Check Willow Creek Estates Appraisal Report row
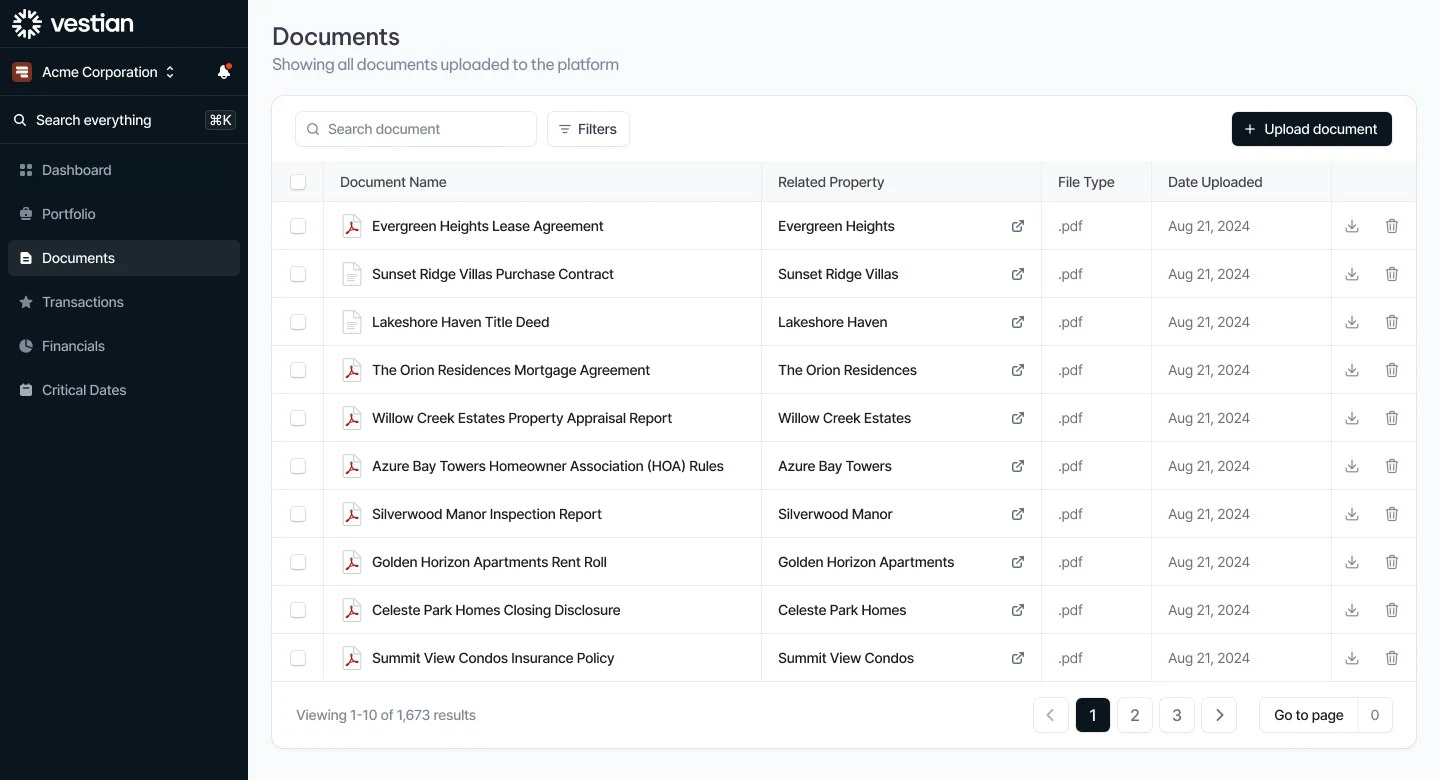The width and height of the screenshot is (1440, 780). 298,418
